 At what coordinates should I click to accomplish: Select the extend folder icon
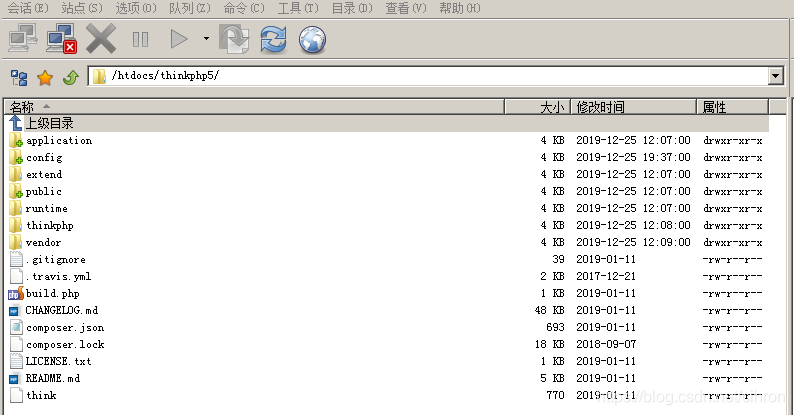[16, 175]
